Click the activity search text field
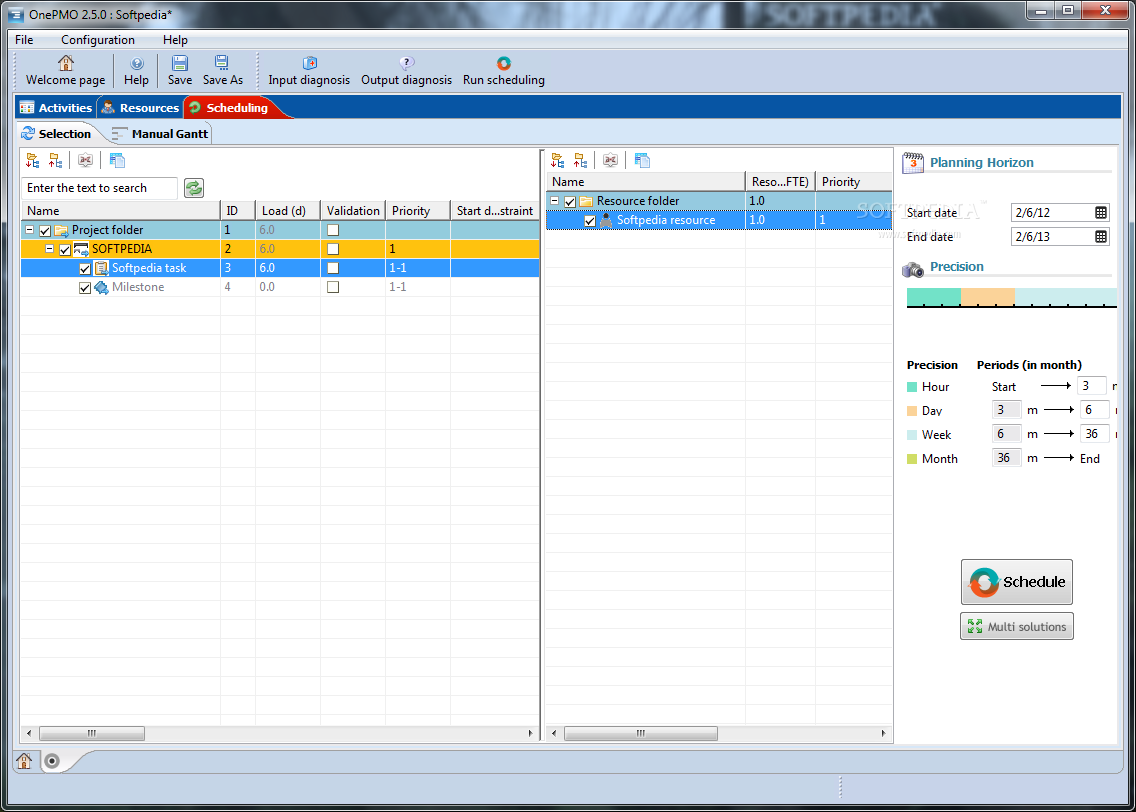Image resolution: width=1136 pixels, height=812 pixels. (99, 188)
